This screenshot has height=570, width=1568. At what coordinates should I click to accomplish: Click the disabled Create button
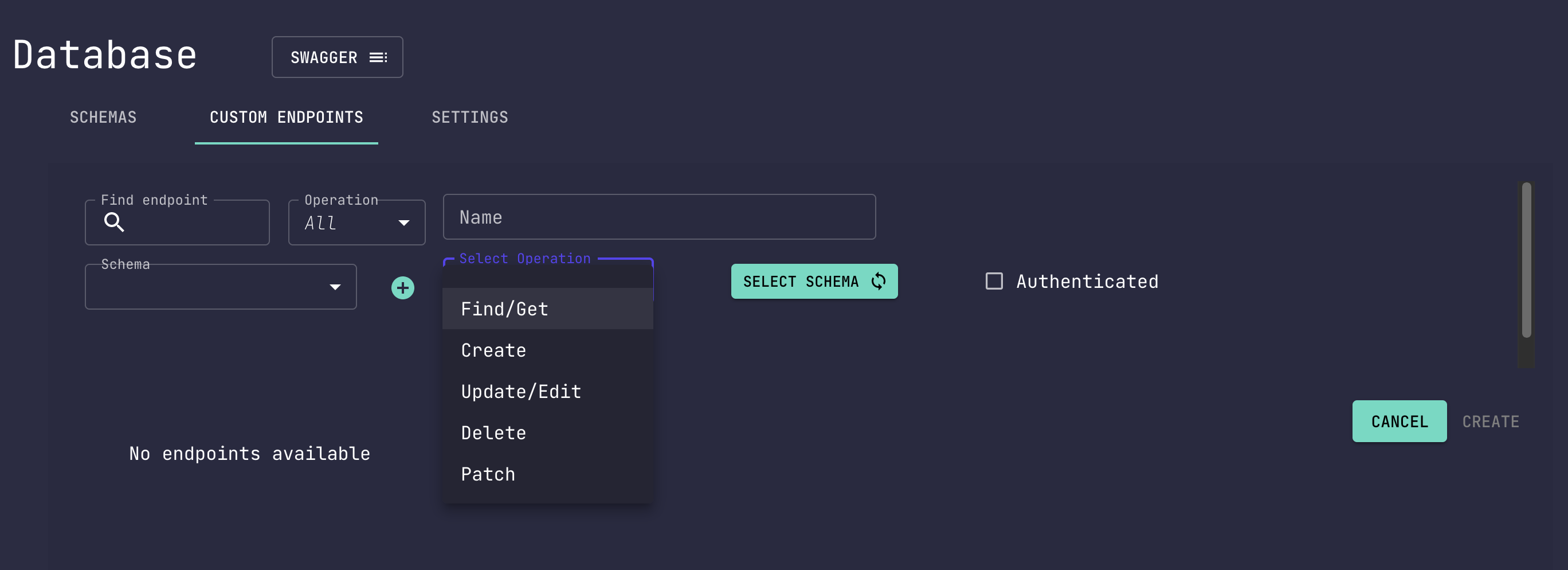[1491, 421]
